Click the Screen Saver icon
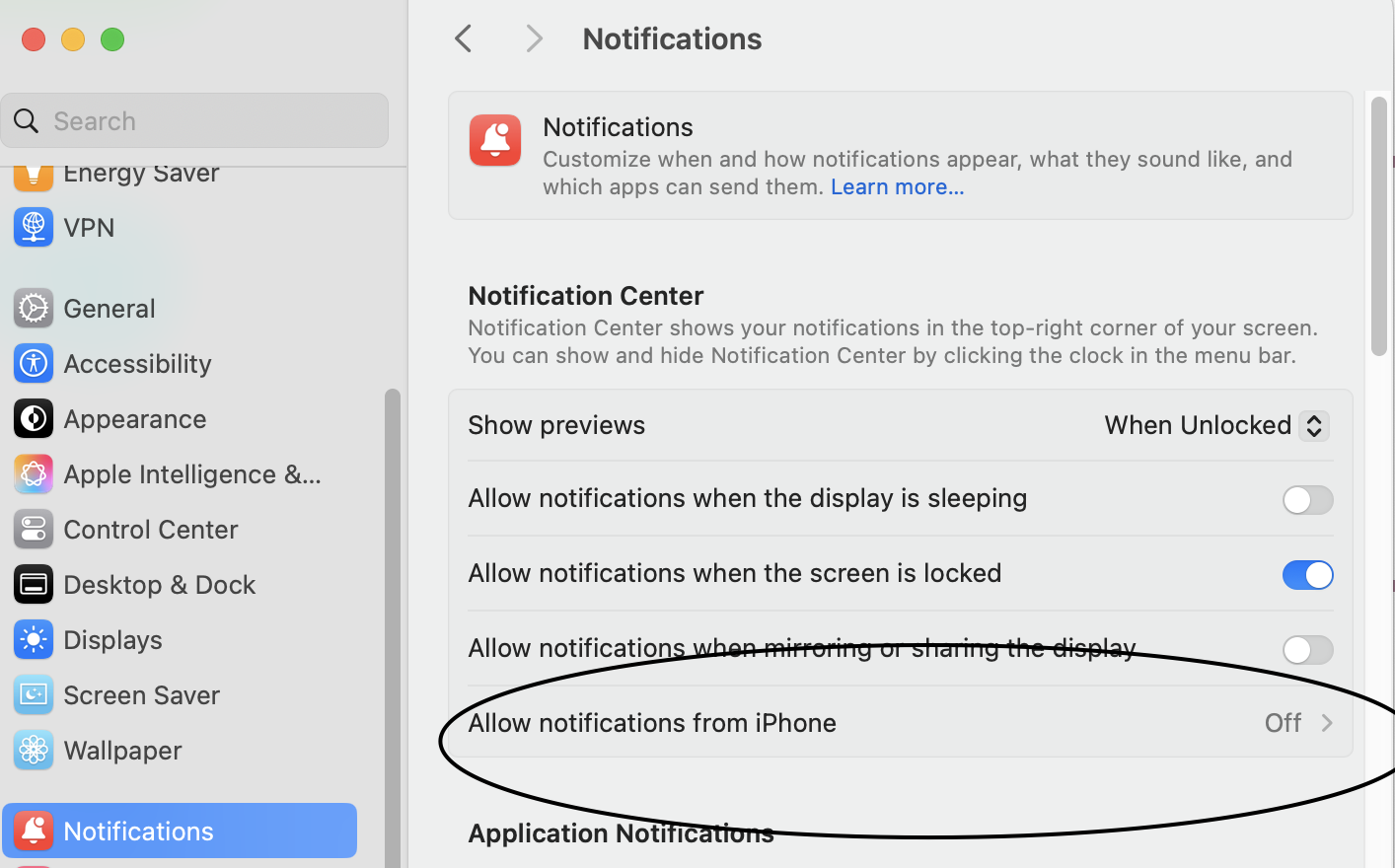 click(34, 694)
